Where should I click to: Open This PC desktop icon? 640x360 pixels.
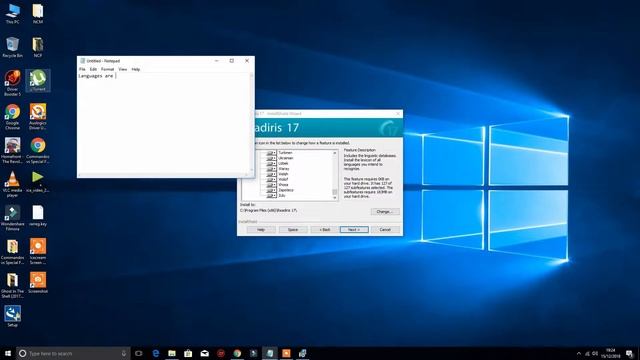[x=12, y=13]
